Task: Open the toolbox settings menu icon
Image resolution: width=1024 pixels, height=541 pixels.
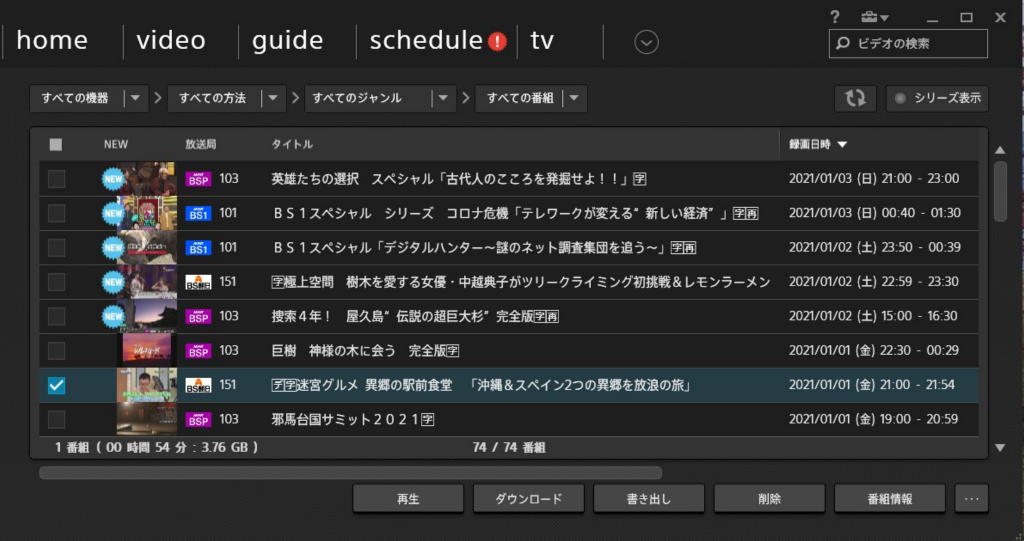Action: coord(873,17)
